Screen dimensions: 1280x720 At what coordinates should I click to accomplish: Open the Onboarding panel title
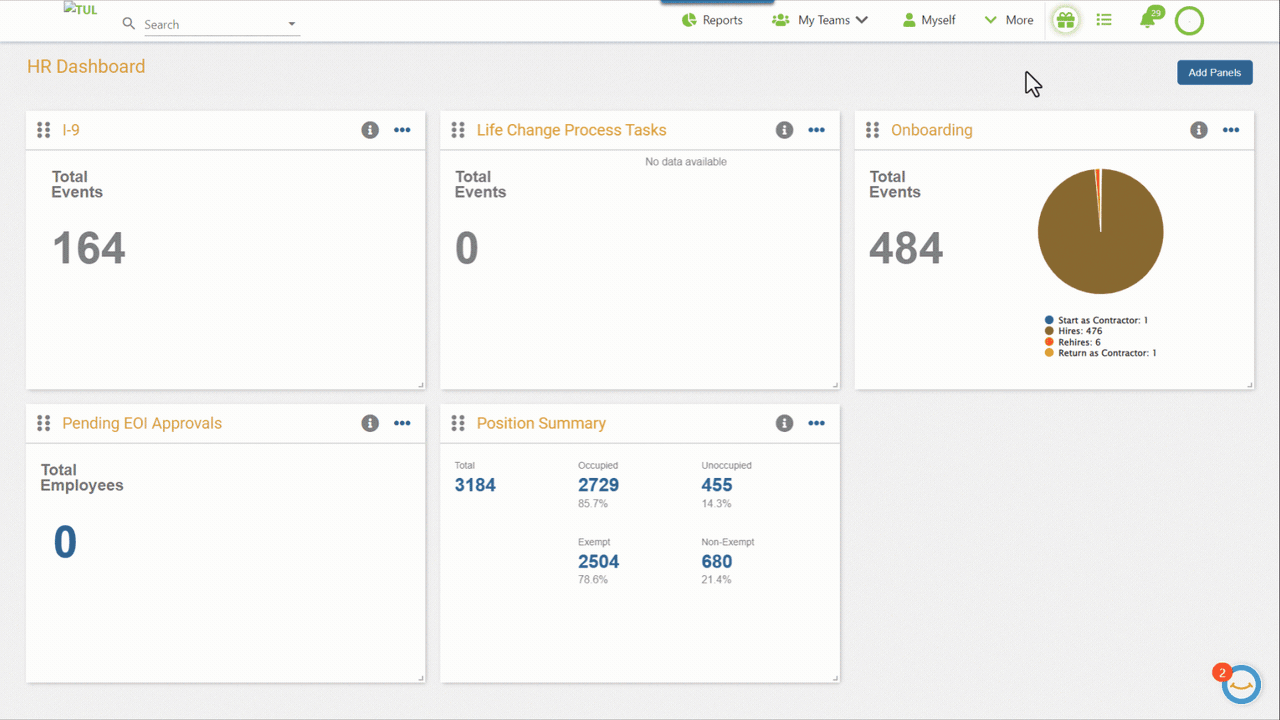[x=931, y=130]
